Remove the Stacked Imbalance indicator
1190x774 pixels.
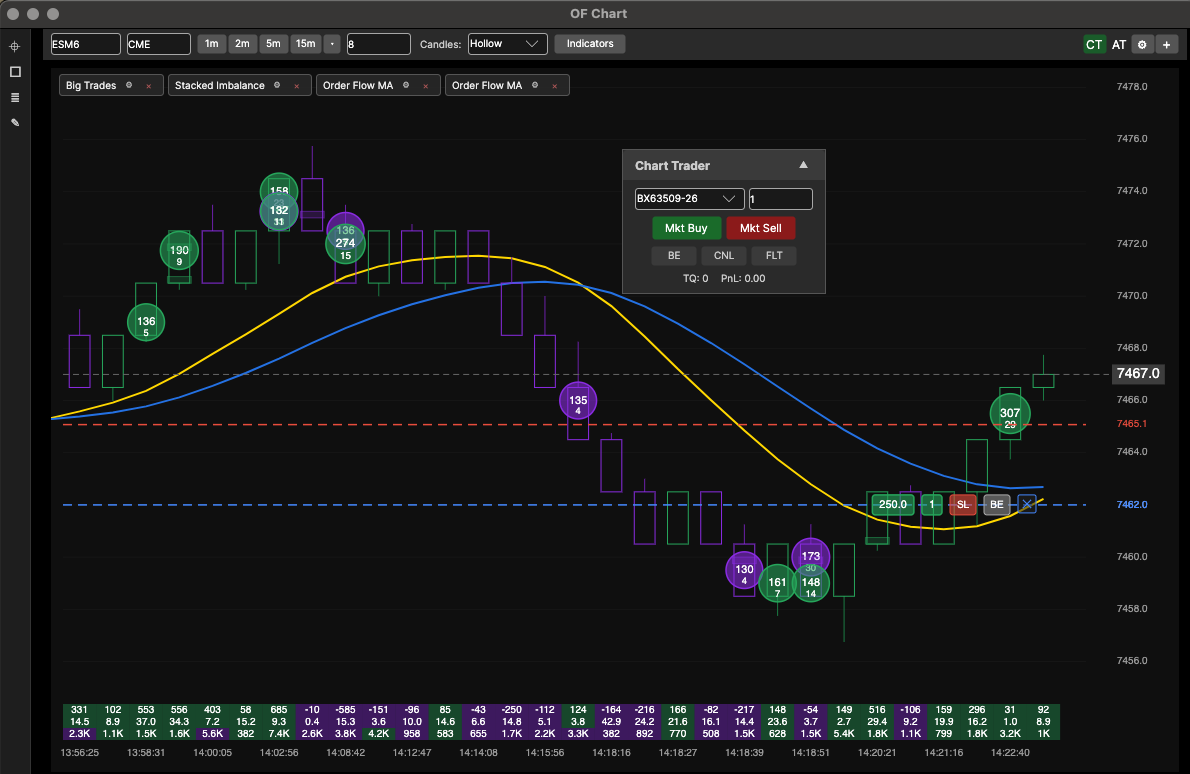coord(297,86)
